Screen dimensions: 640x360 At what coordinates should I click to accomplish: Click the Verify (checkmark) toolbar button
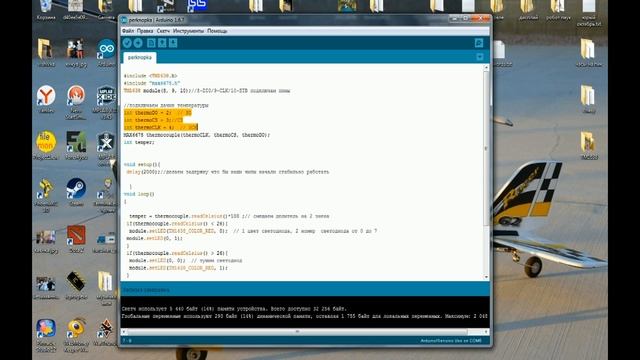(x=127, y=43)
